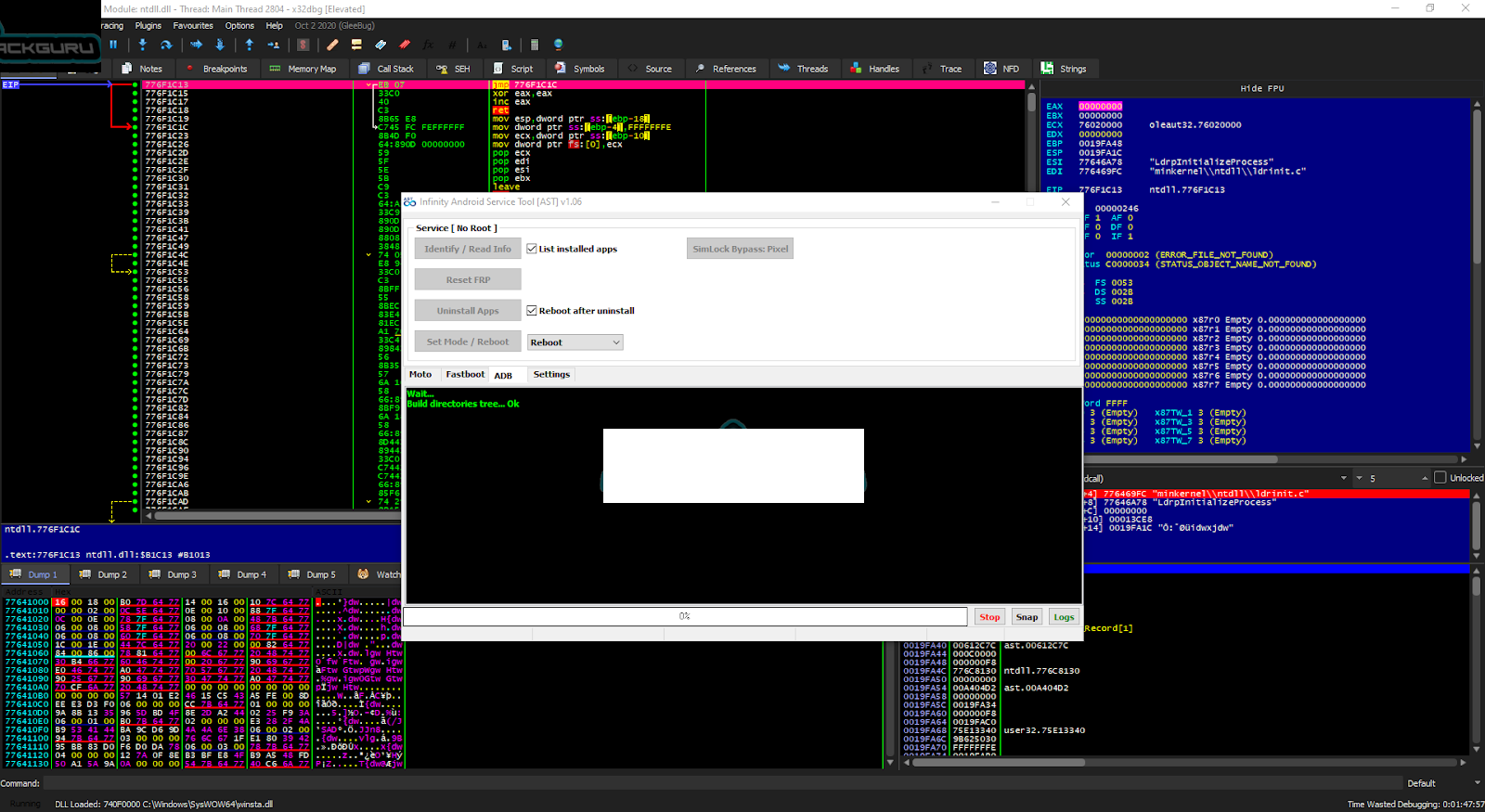Switch to the Symbols tab
This screenshot has width=1485, height=812.
click(x=580, y=69)
